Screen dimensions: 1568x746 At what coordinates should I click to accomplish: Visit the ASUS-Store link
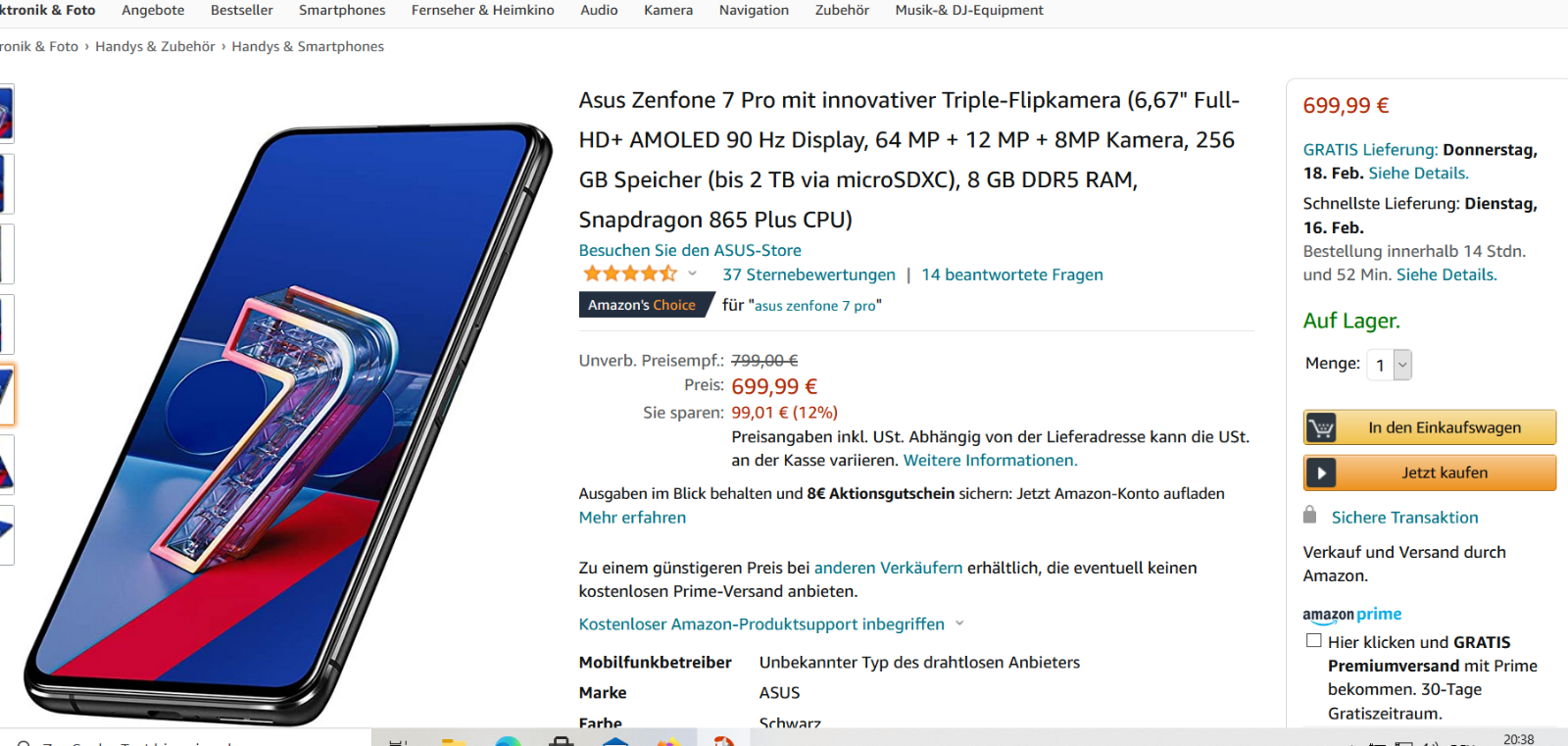point(690,250)
